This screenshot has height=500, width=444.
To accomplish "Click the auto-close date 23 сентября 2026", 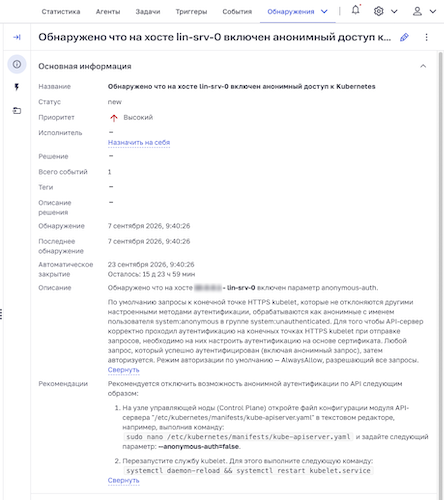I will (x=151, y=265).
